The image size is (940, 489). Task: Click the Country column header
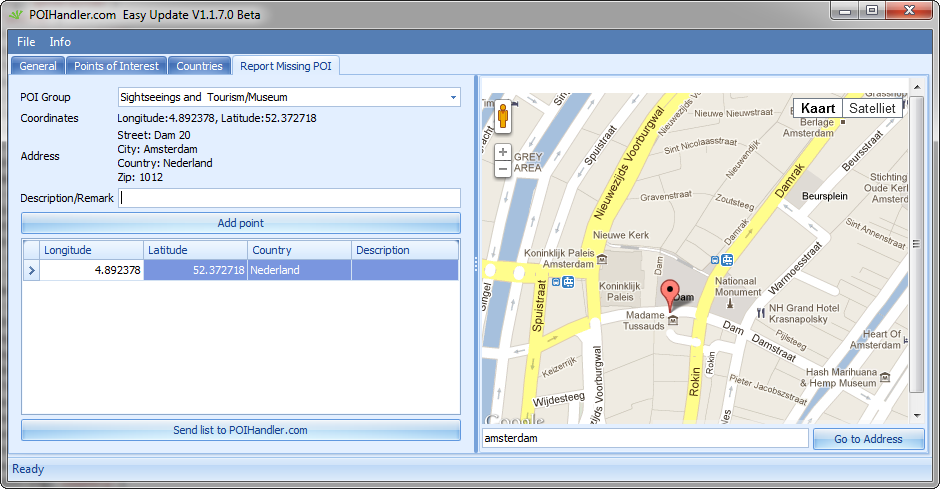pos(300,250)
